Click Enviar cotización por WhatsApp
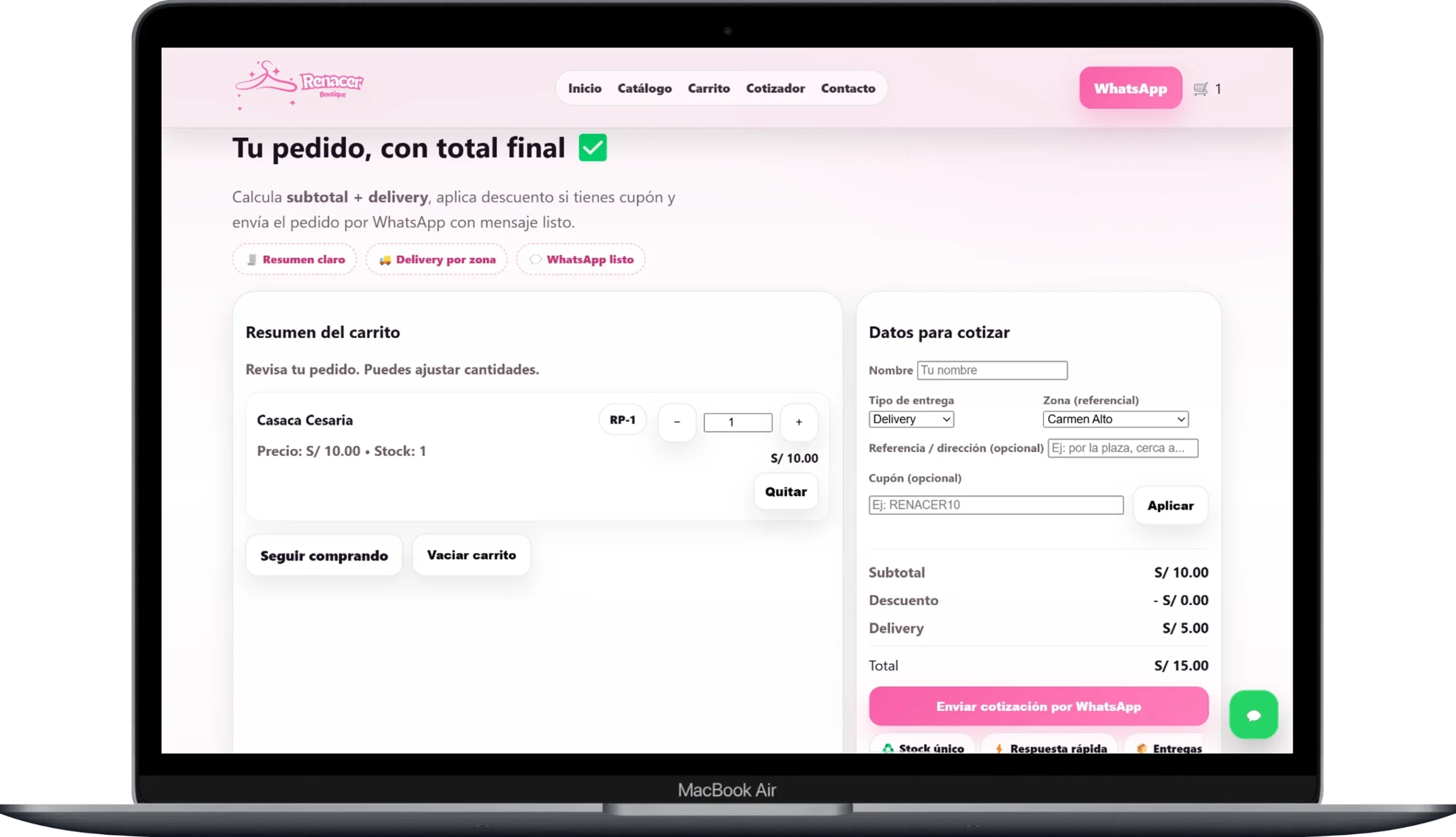1456x837 pixels. point(1038,706)
